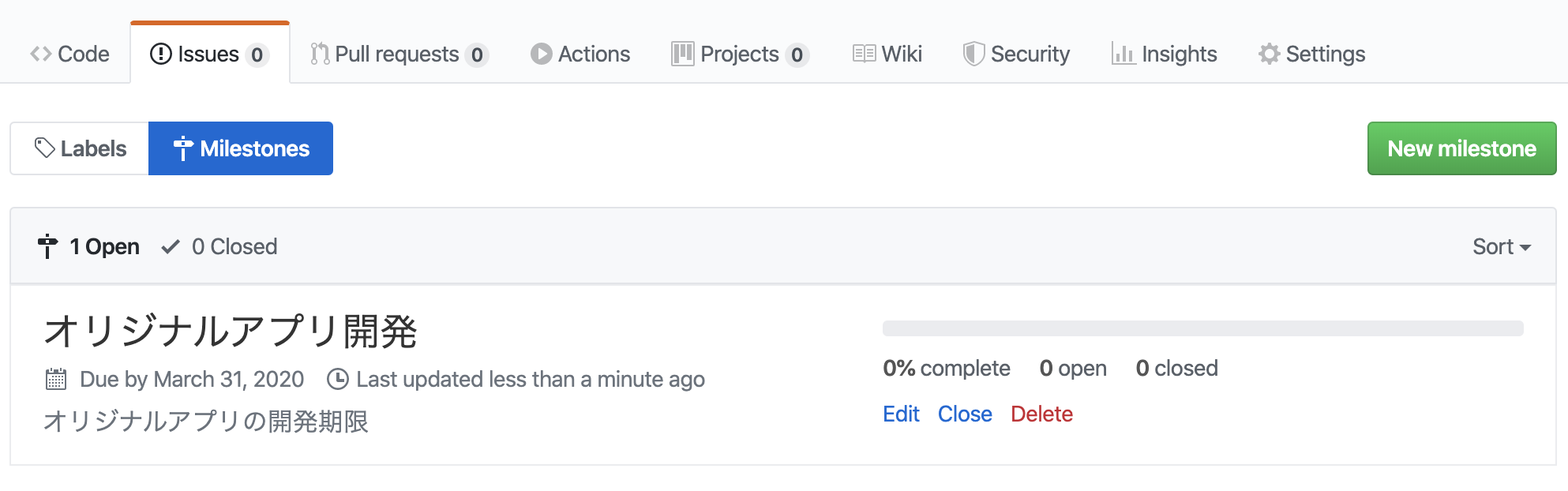Delete the オリジナルアプリ開発 milestone

tap(1042, 414)
